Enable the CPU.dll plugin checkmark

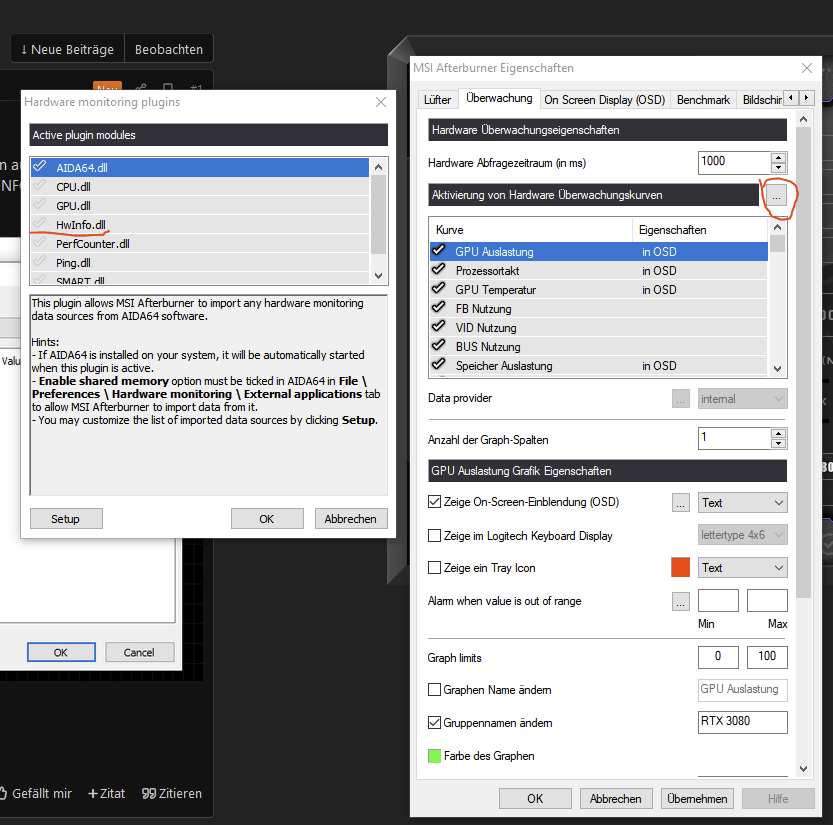(40, 186)
